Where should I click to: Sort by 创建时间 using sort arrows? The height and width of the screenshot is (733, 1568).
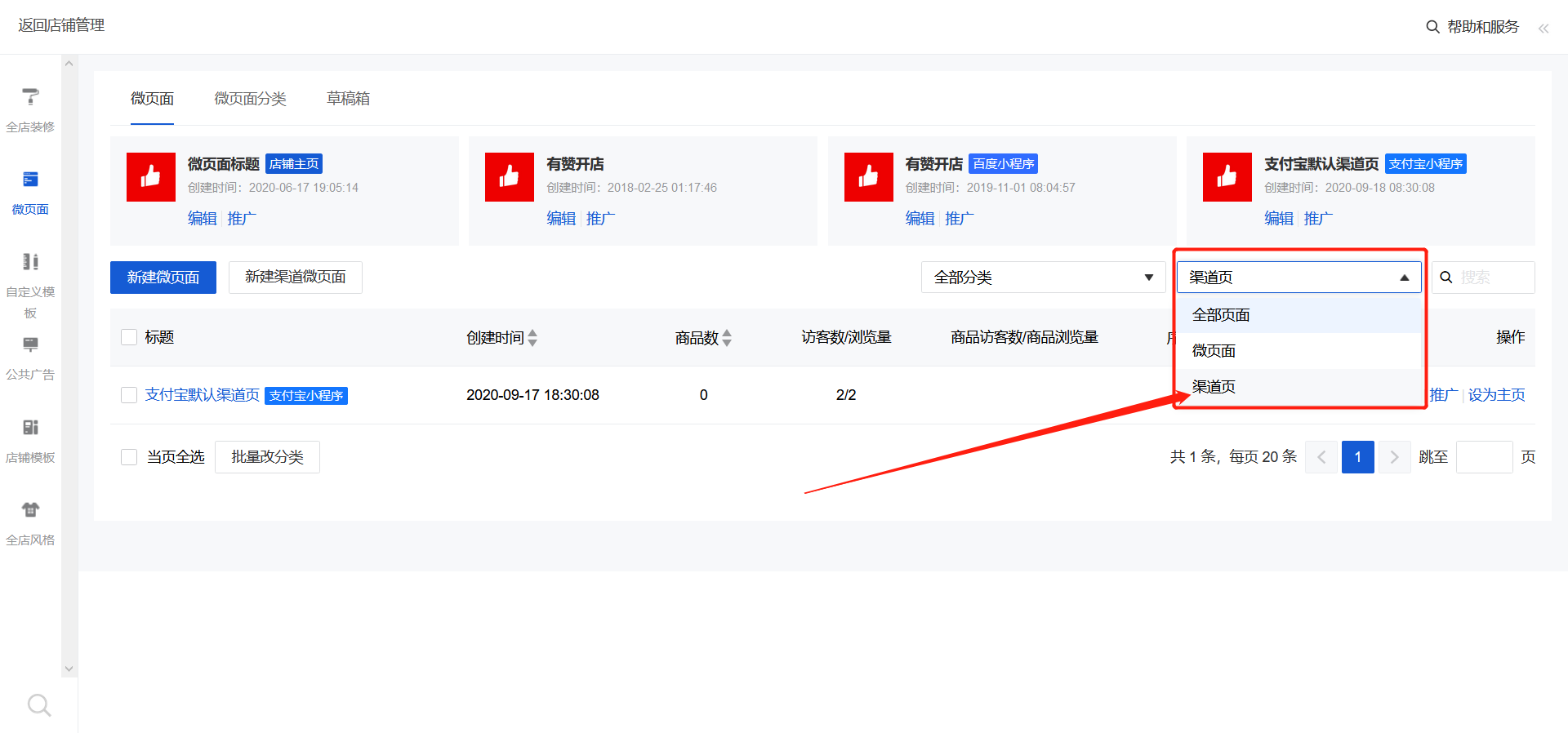point(532,338)
